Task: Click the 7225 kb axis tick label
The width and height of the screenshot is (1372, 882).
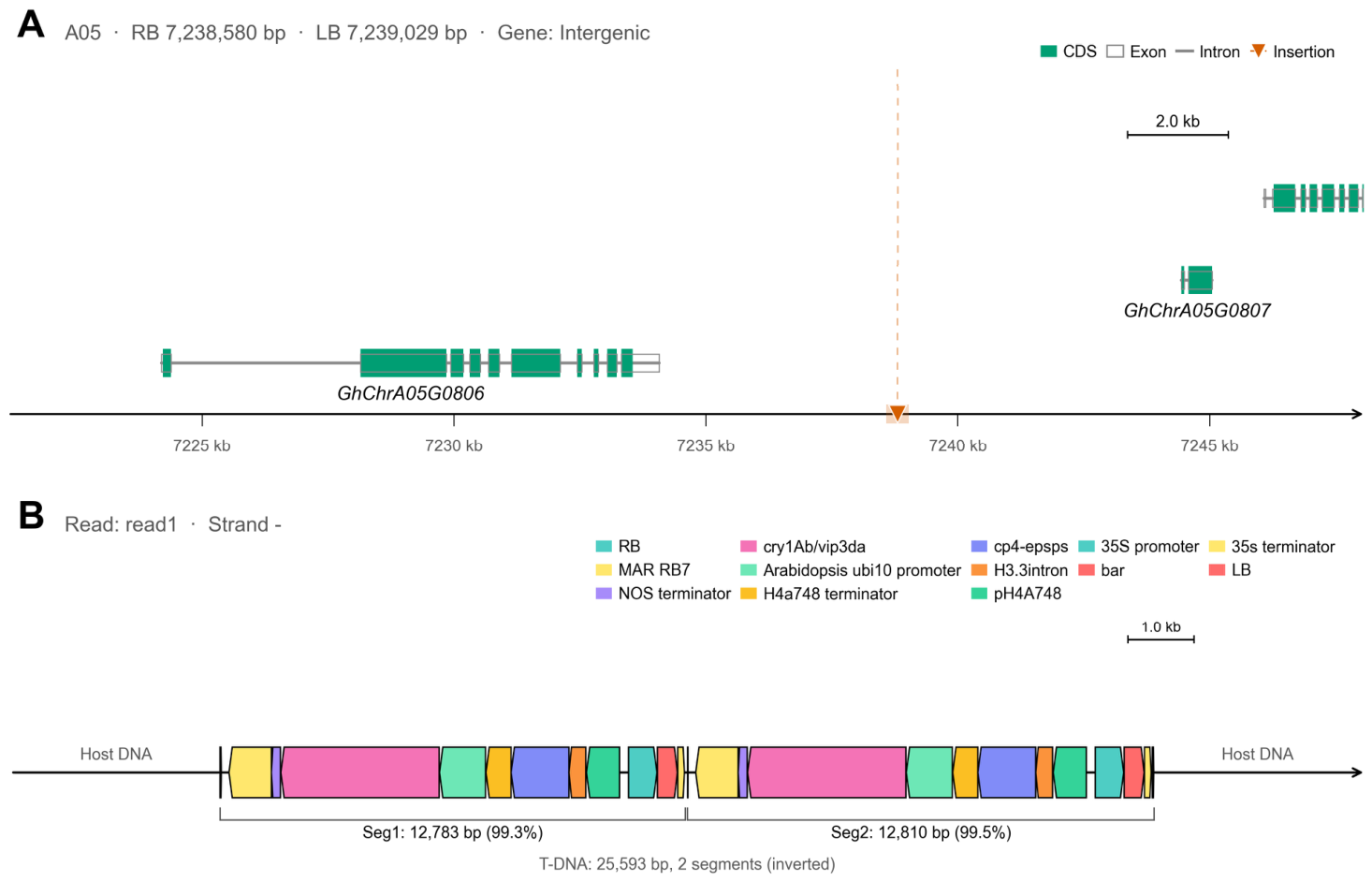Action: coord(202,446)
